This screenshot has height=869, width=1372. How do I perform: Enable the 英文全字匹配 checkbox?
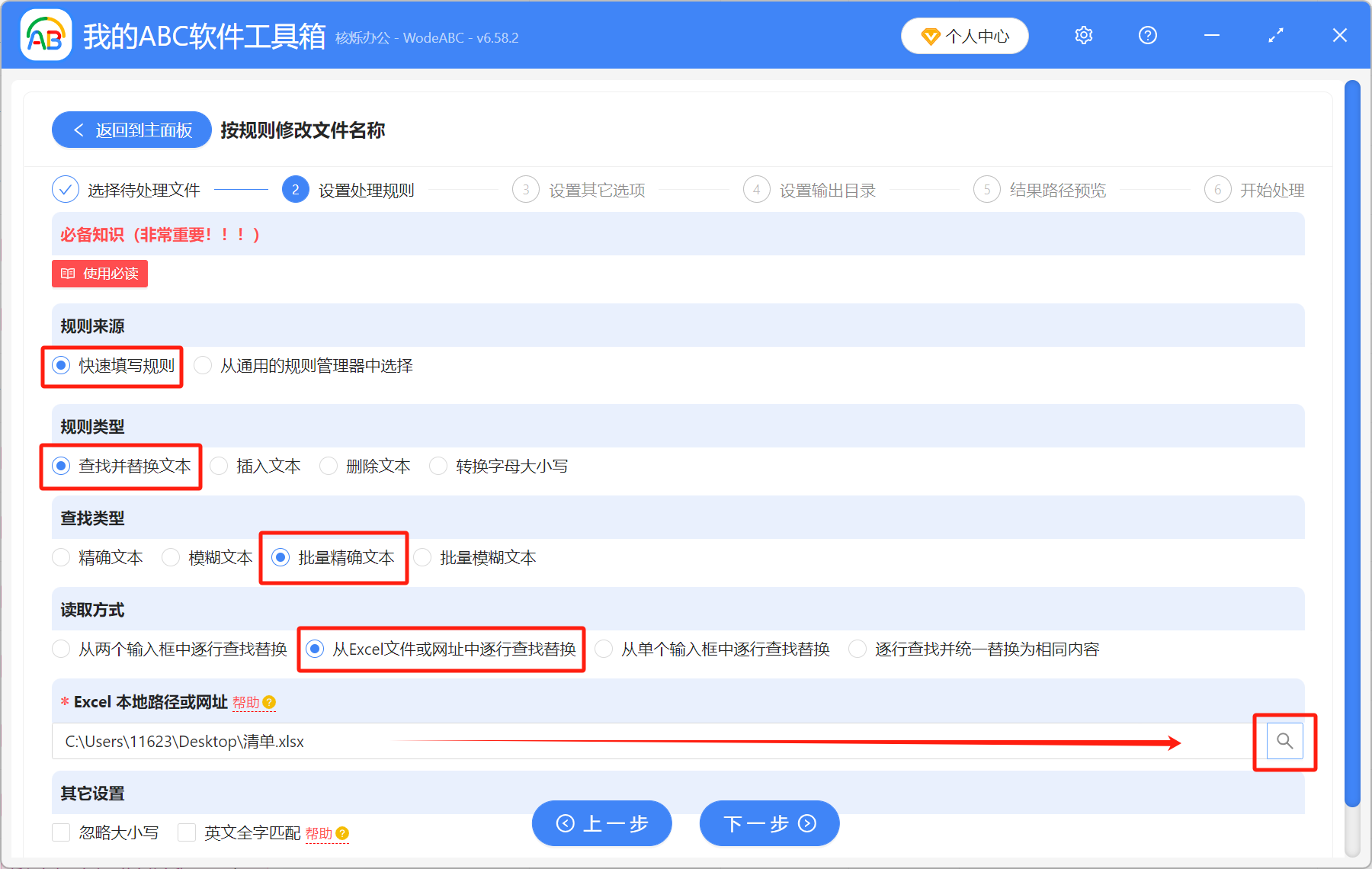click(x=187, y=832)
